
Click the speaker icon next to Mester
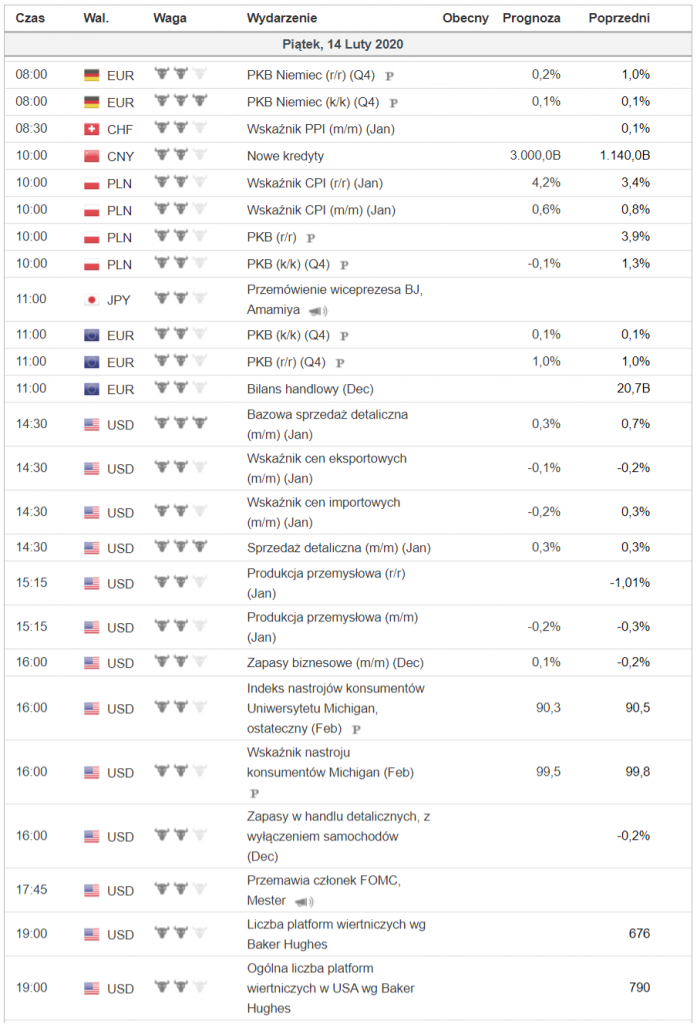304,902
